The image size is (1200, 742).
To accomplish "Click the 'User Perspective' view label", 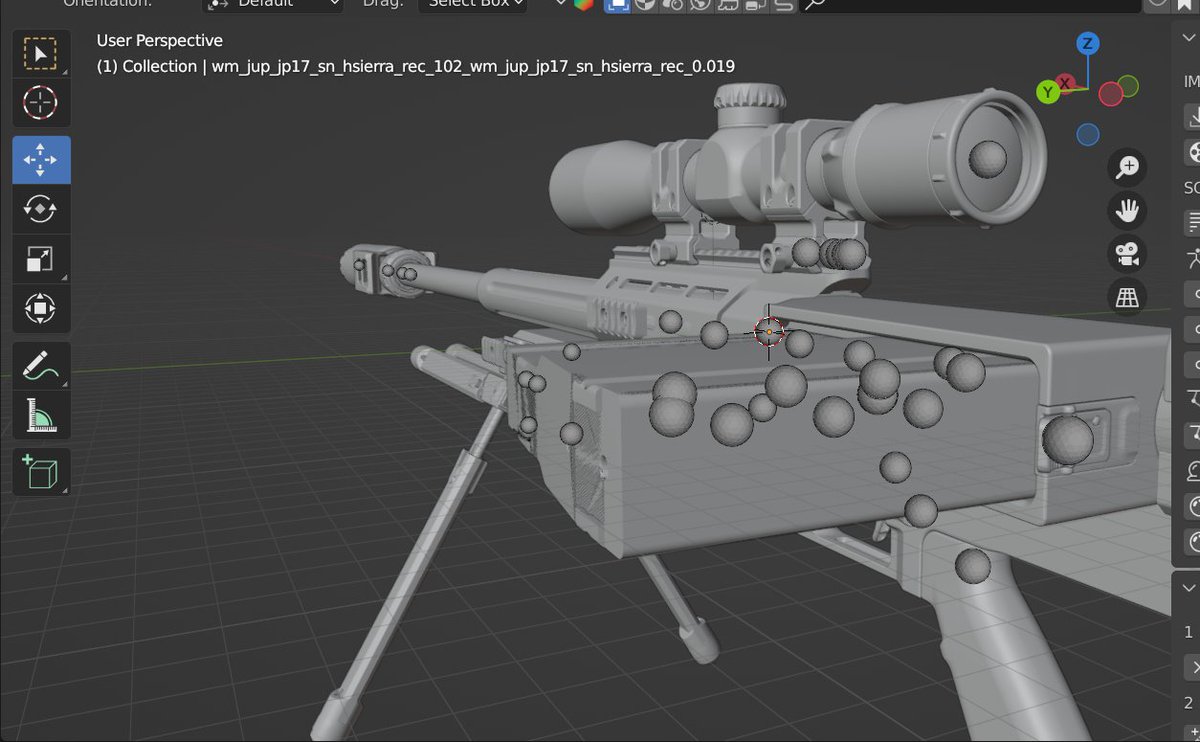I will 160,41.
